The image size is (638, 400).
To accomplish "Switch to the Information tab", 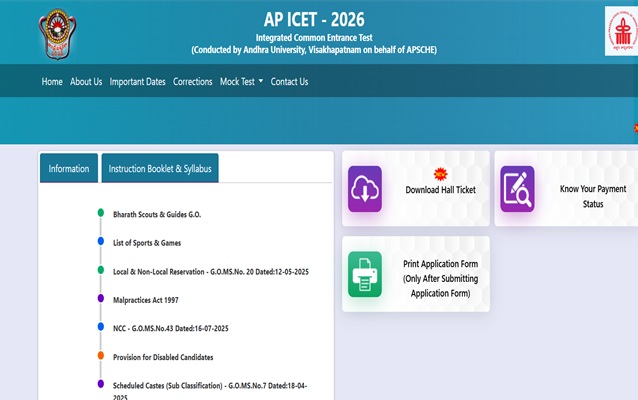I will point(69,168).
